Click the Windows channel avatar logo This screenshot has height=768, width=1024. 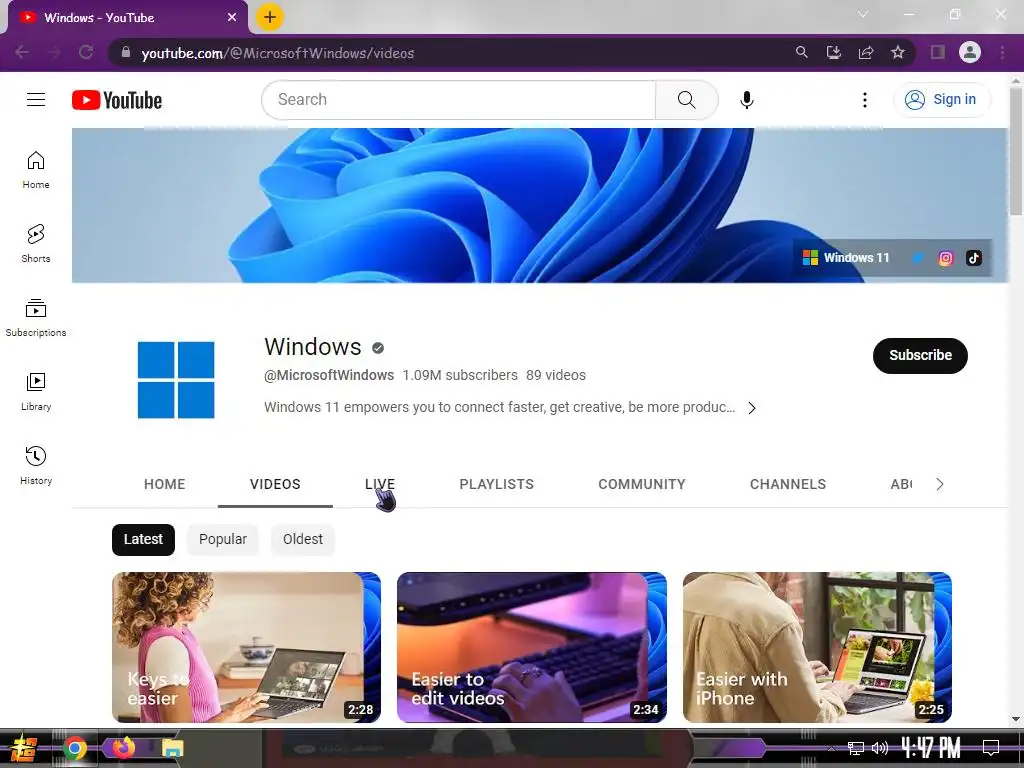[176, 379]
